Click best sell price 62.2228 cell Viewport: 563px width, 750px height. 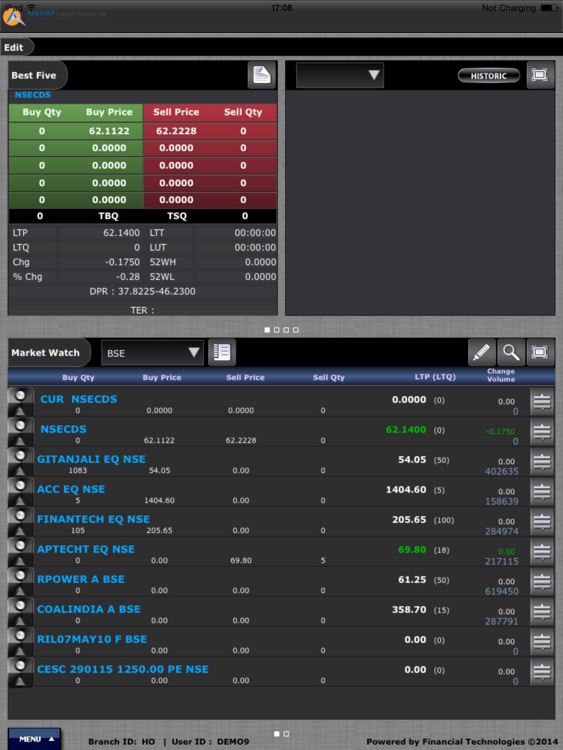click(176, 131)
